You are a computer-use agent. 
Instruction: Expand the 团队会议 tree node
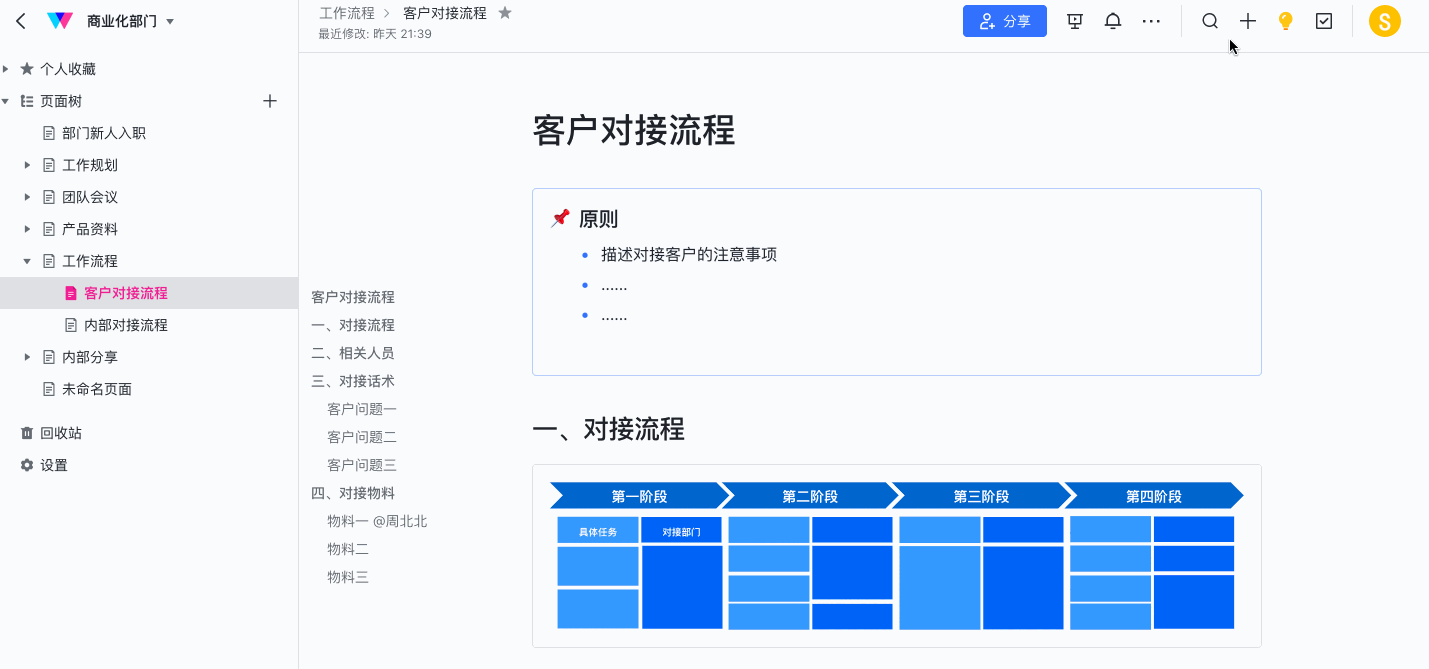[28, 197]
